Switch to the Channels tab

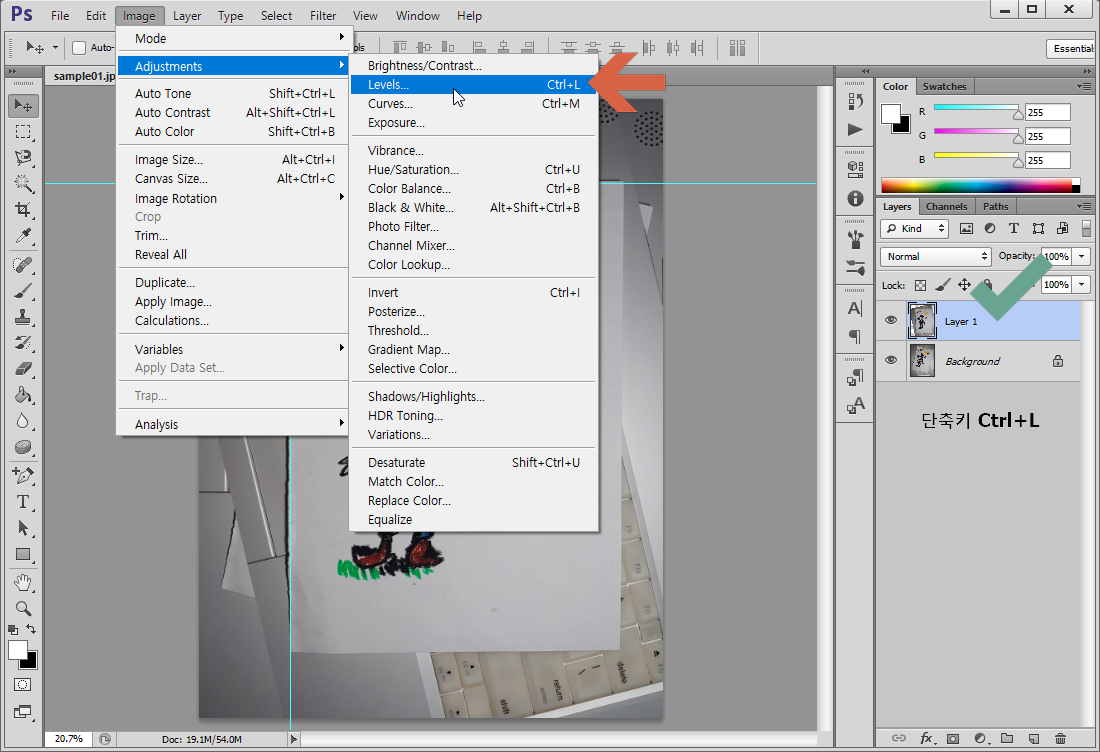tap(946, 206)
